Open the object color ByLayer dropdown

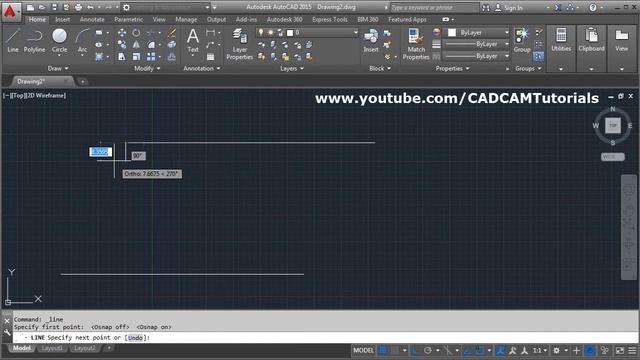507,32
